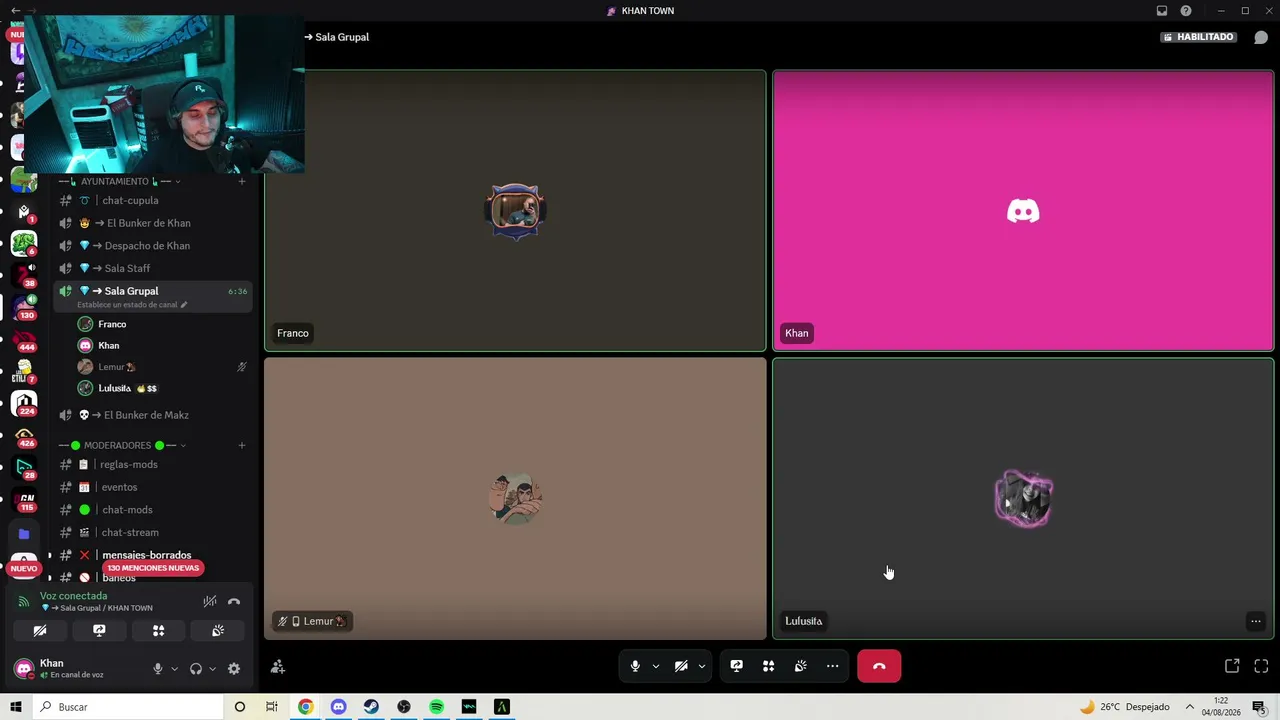Open server with 444 badge

pos(24,341)
